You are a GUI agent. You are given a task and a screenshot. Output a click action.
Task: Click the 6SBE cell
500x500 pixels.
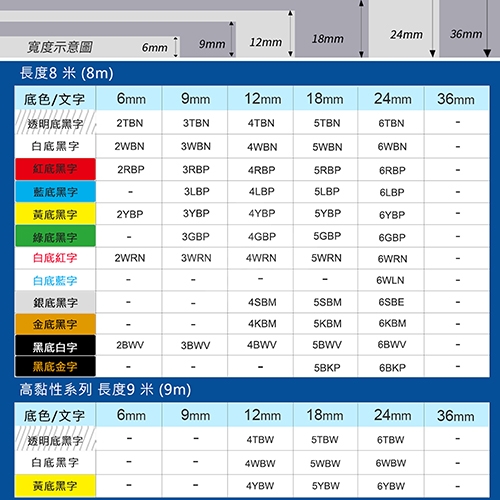tap(391, 302)
